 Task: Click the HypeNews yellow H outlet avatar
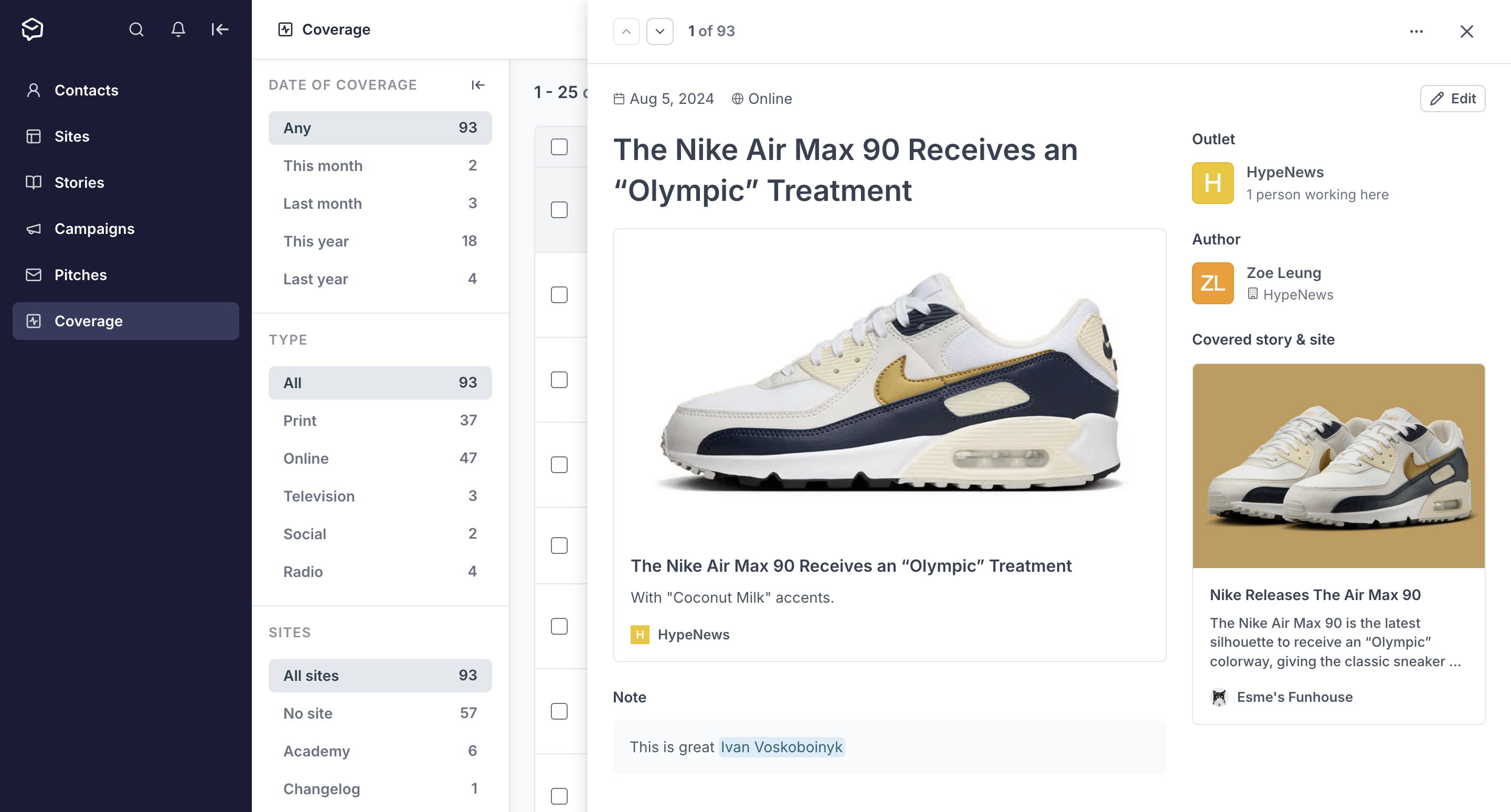(x=1212, y=183)
